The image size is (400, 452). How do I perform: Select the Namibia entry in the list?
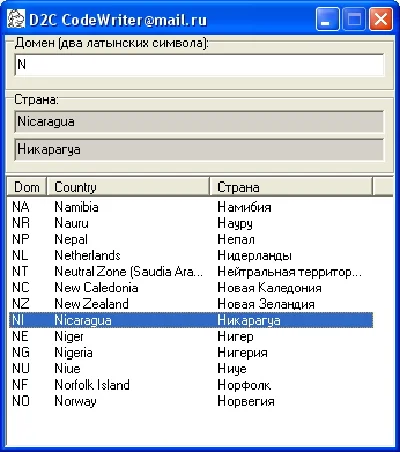[76, 207]
